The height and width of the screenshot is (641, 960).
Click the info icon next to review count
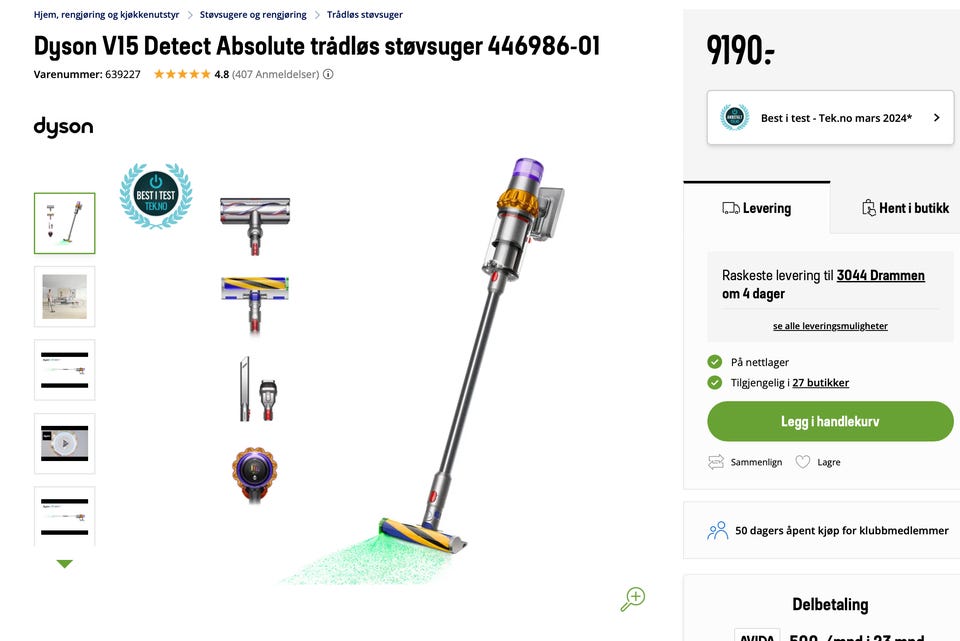[x=328, y=74]
